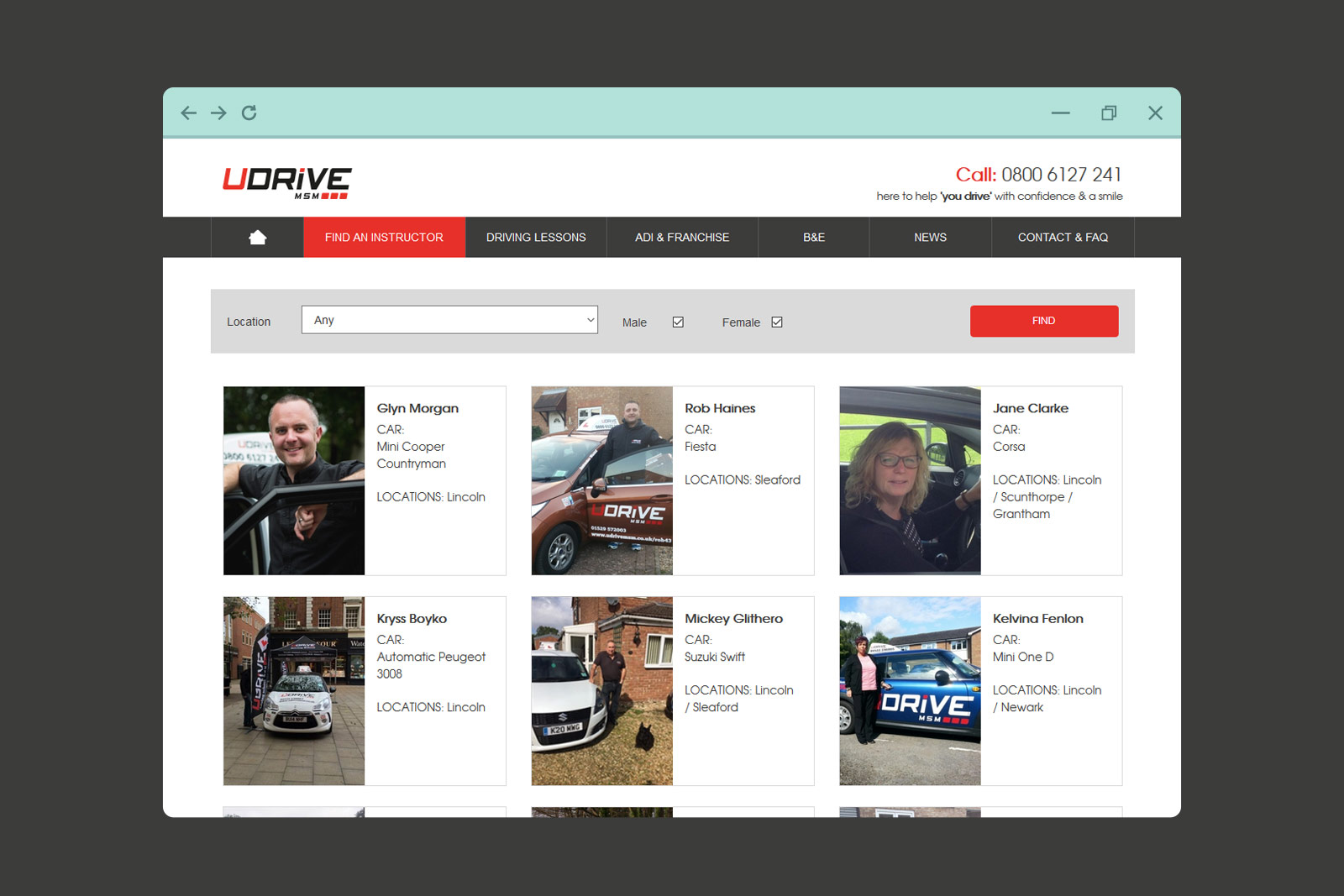Open the Location dropdown showing Any

[449, 319]
